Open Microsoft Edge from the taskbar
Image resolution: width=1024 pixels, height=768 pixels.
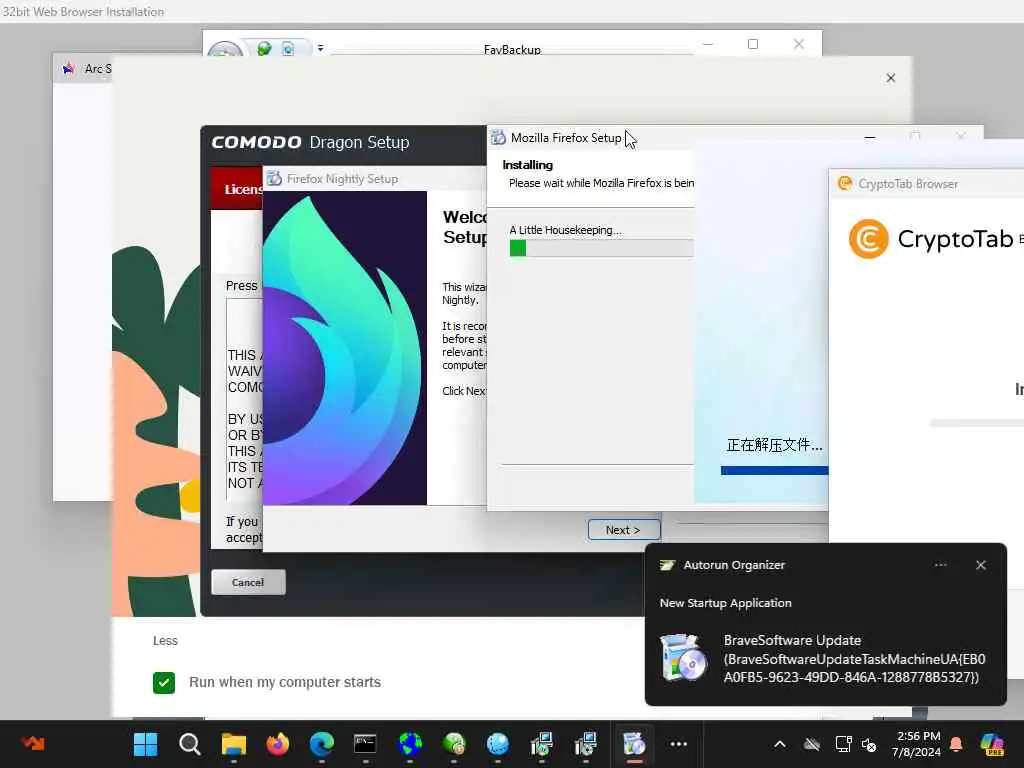coord(322,744)
